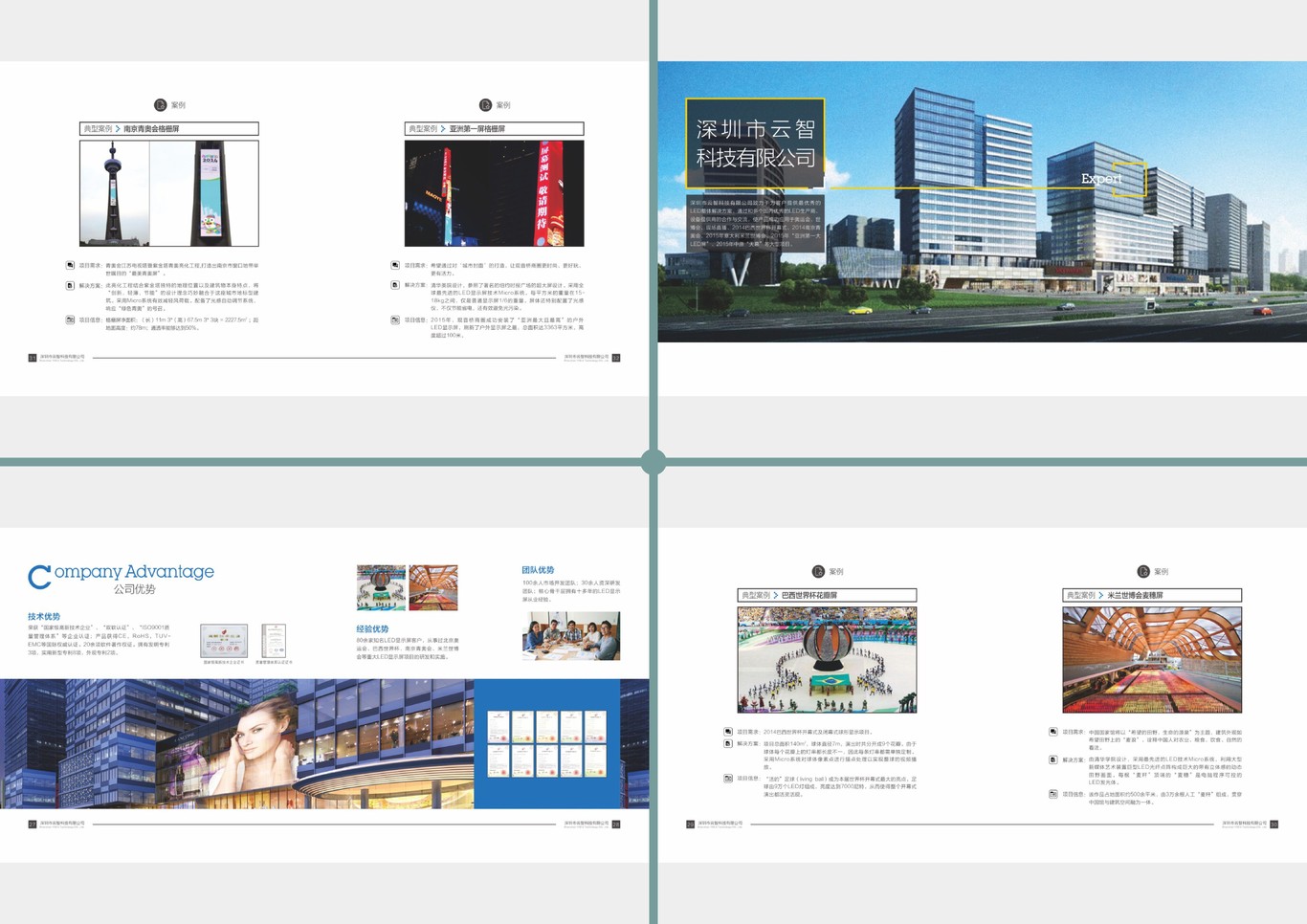This screenshot has height=924, width=1307.
Task: Click the 公司优势 subtitle
Action: click(x=134, y=589)
